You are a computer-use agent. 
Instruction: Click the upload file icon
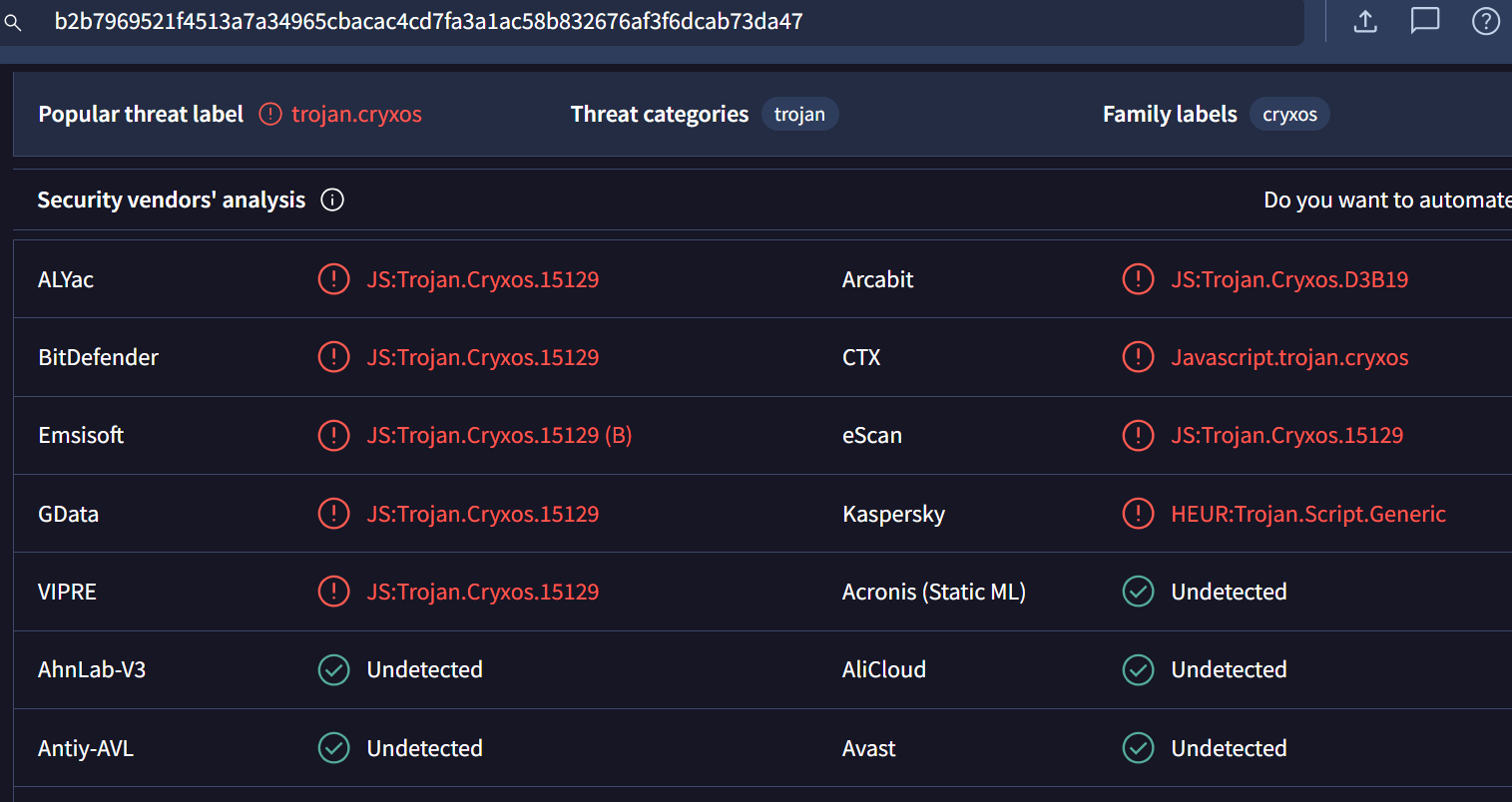[1365, 21]
